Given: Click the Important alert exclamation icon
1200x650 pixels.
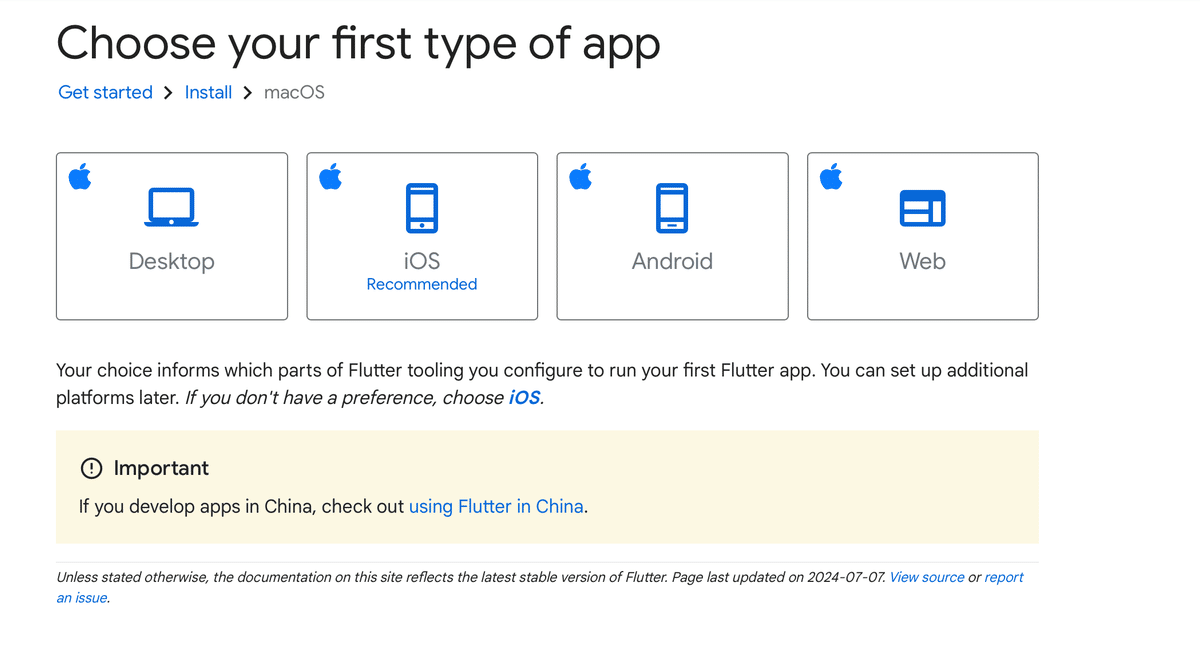Looking at the screenshot, I should point(91,468).
